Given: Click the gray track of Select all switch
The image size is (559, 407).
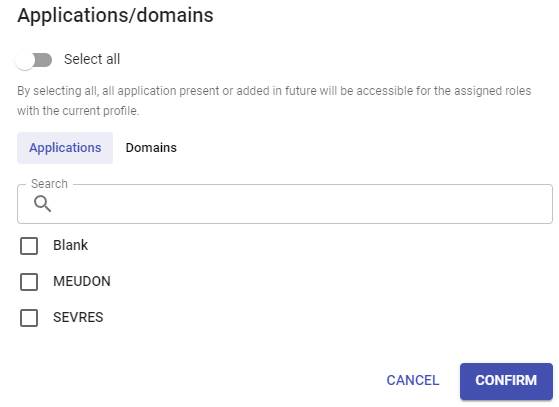Looking at the screenshot, I should point(43,60).
